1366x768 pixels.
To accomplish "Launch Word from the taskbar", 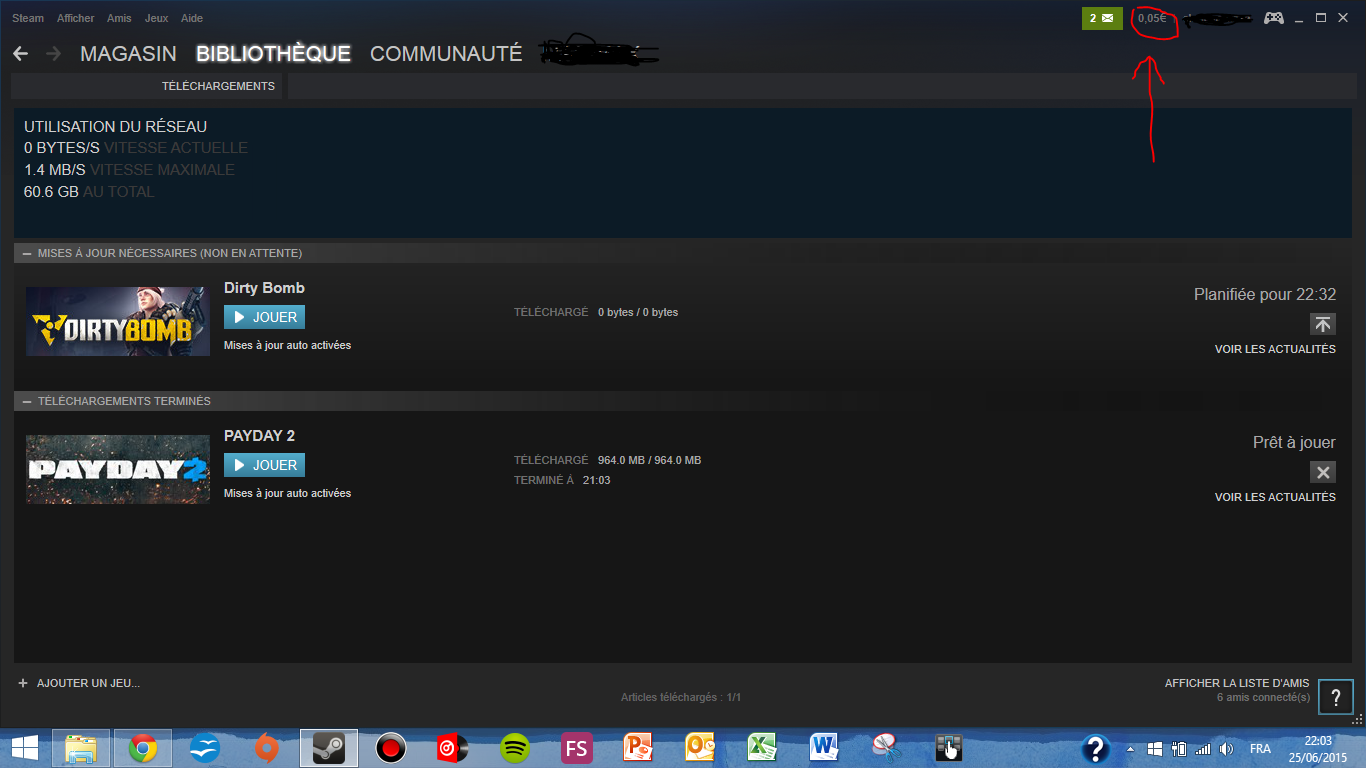I will (824, 747).
